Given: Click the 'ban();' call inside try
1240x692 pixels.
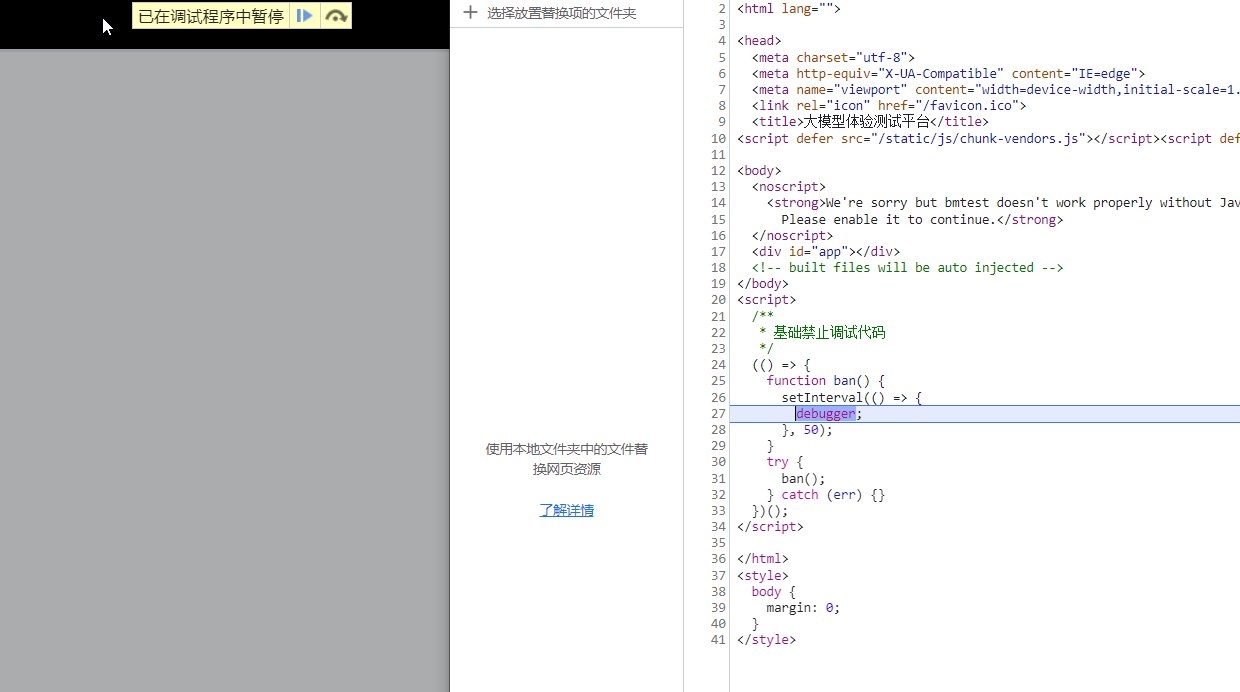Looking at the screenshot, I should [x=804, y=478].
